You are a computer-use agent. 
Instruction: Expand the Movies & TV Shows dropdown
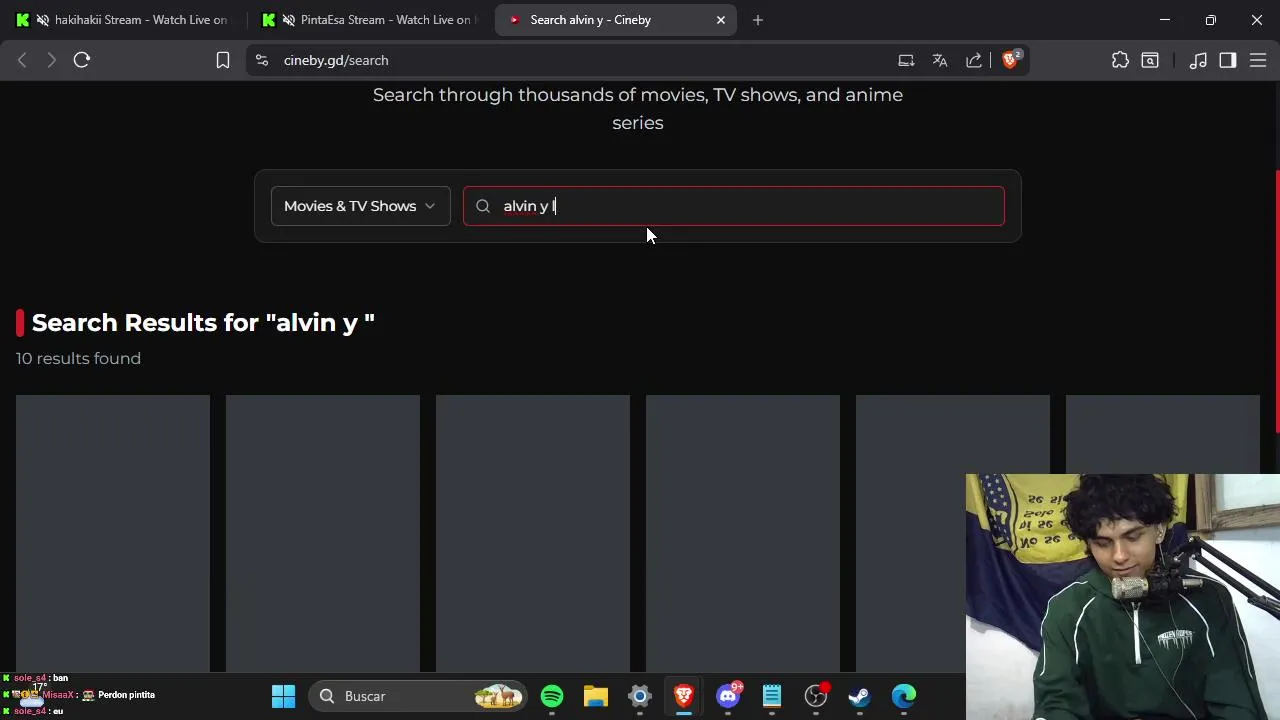(361, 206)
